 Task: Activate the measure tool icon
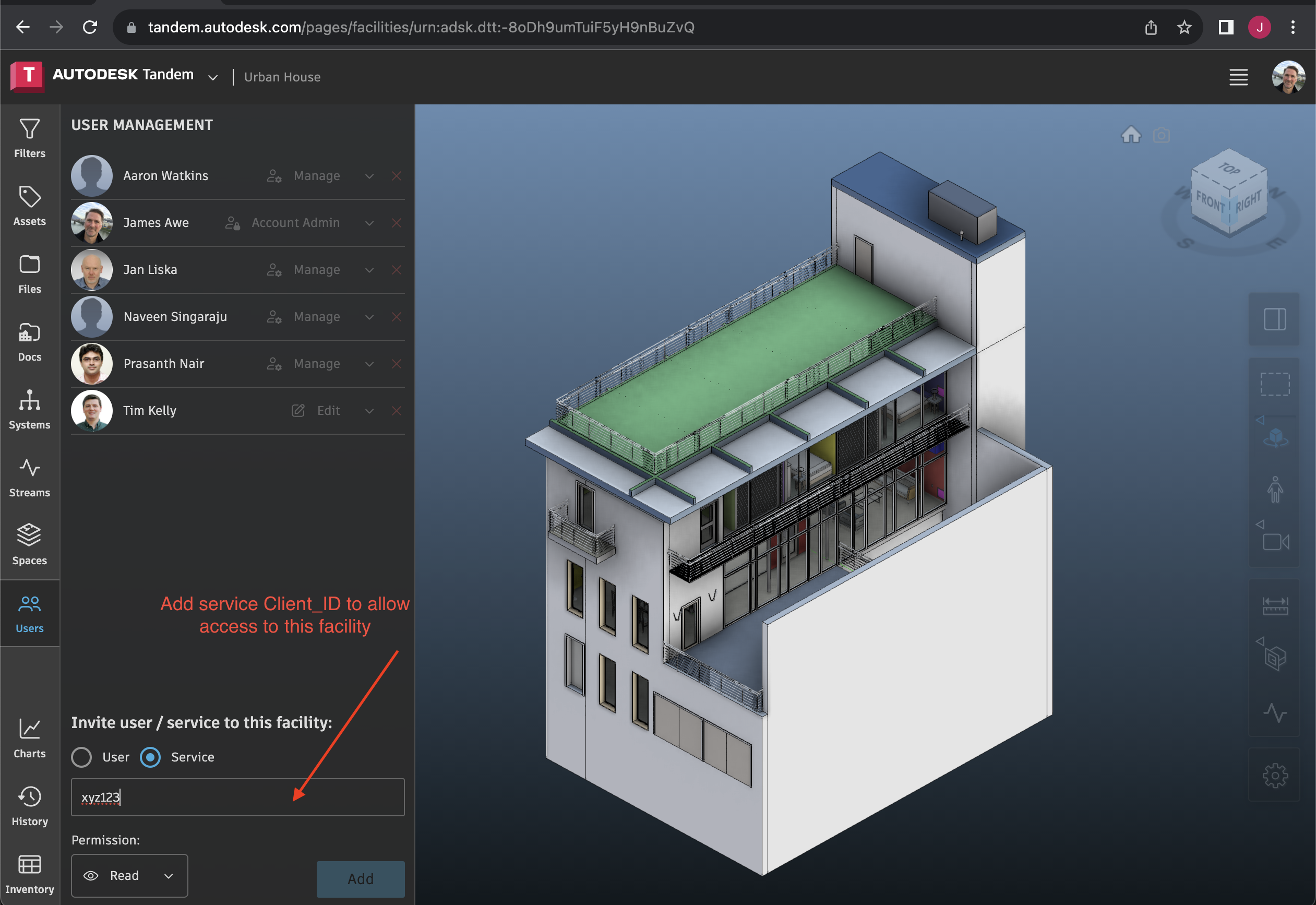tap(1275, 605)
